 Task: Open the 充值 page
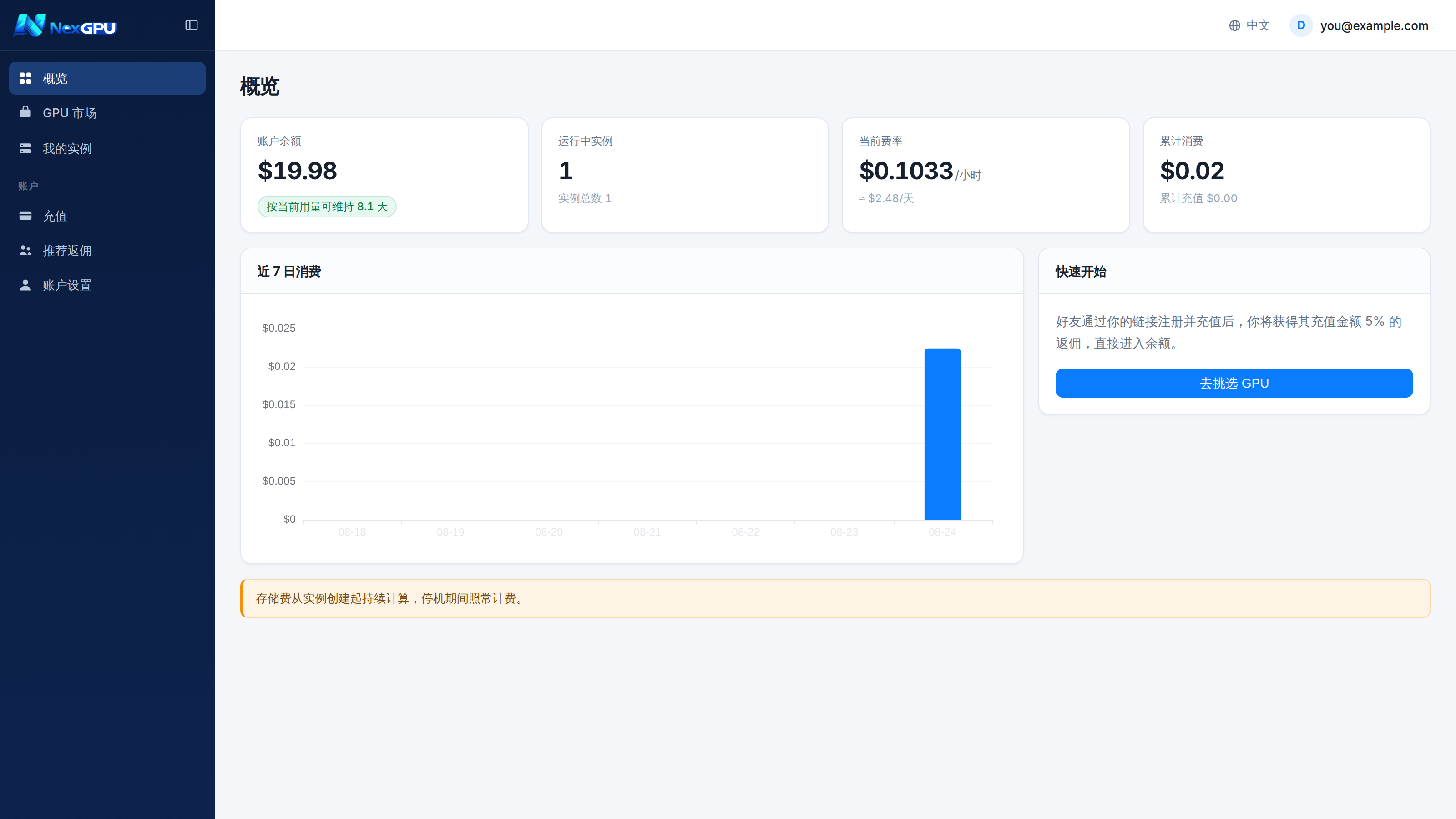[107, 216]
